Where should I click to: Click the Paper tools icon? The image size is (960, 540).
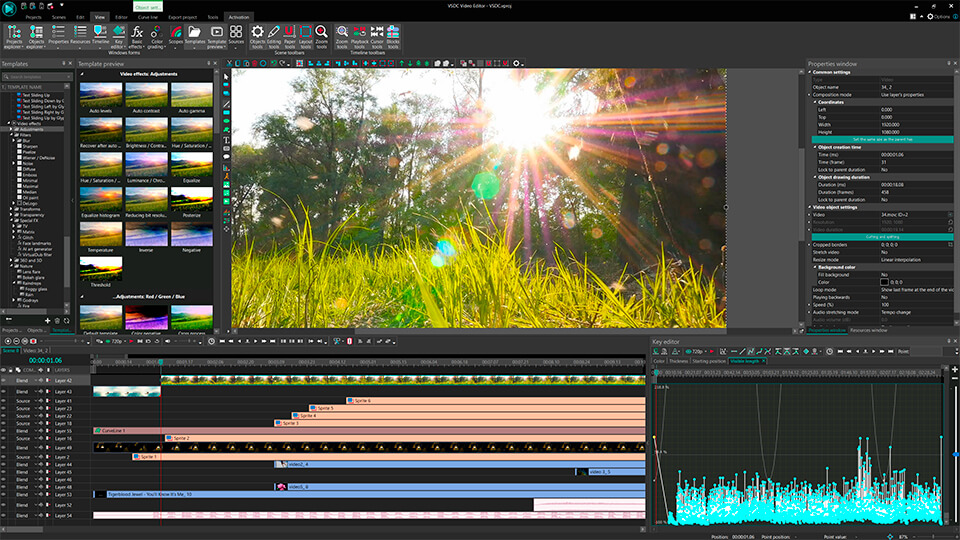(290, 37)
